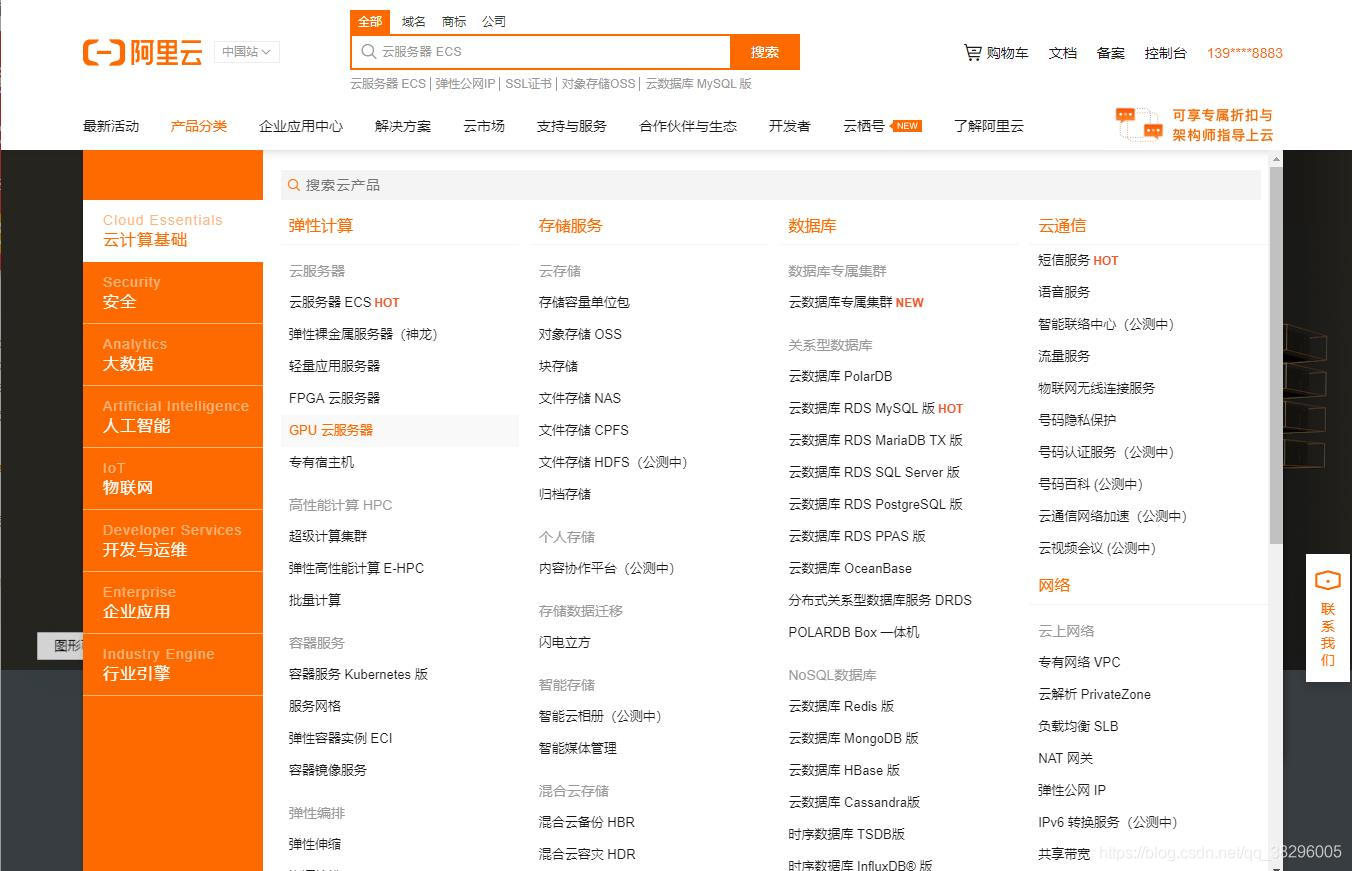The height and width of the screenshot is (871, 1352).
Task: Open 轻量应用服务器 product link
Action: click(x=334, y=366)
